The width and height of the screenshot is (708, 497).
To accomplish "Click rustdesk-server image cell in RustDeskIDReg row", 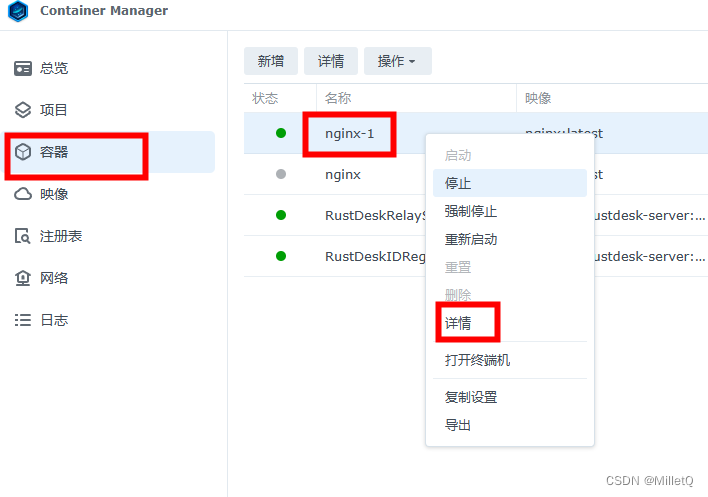I will [x=650, y=256].
